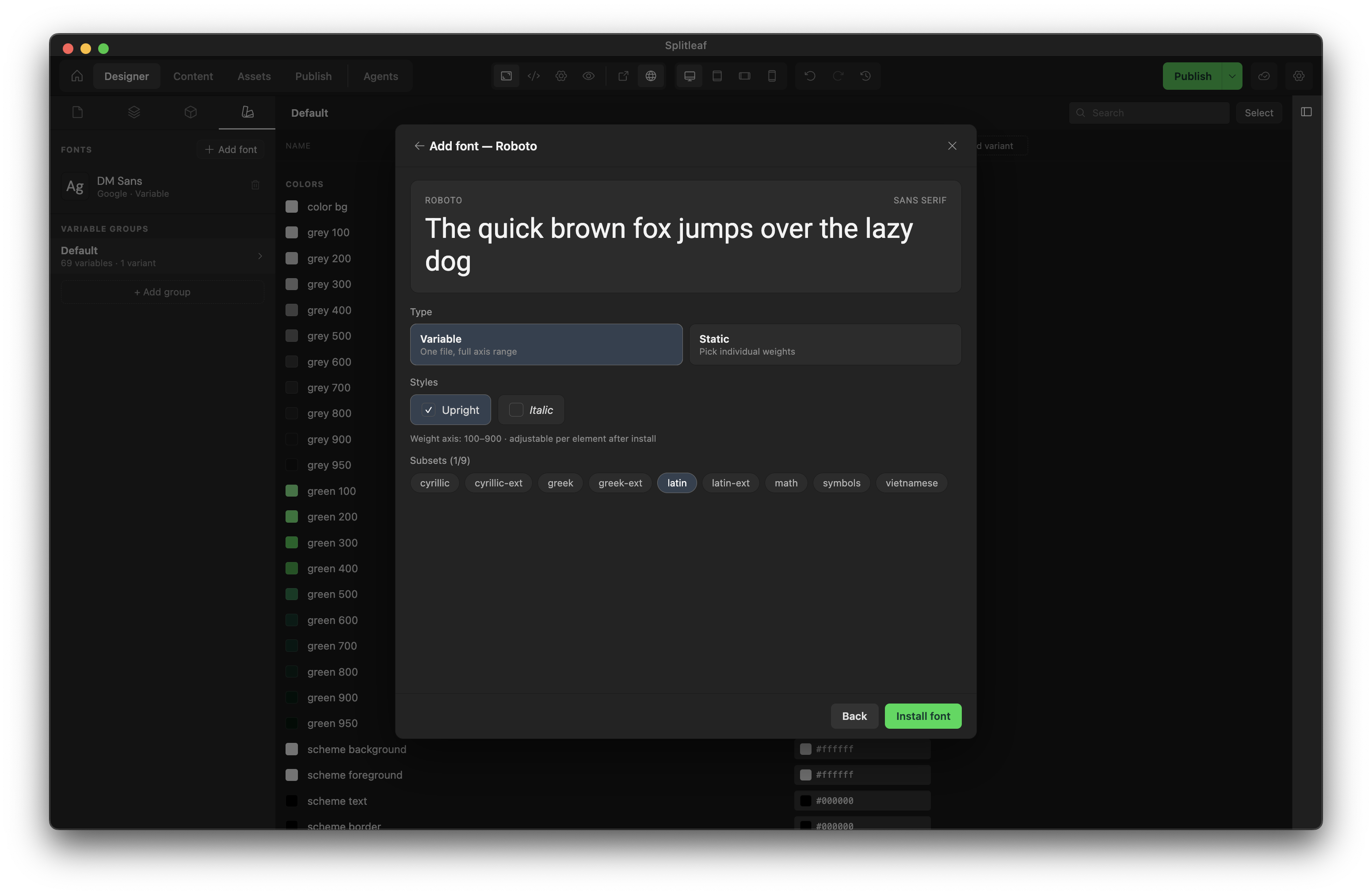Enable the vietnamese subset chip

pos(911,483)
